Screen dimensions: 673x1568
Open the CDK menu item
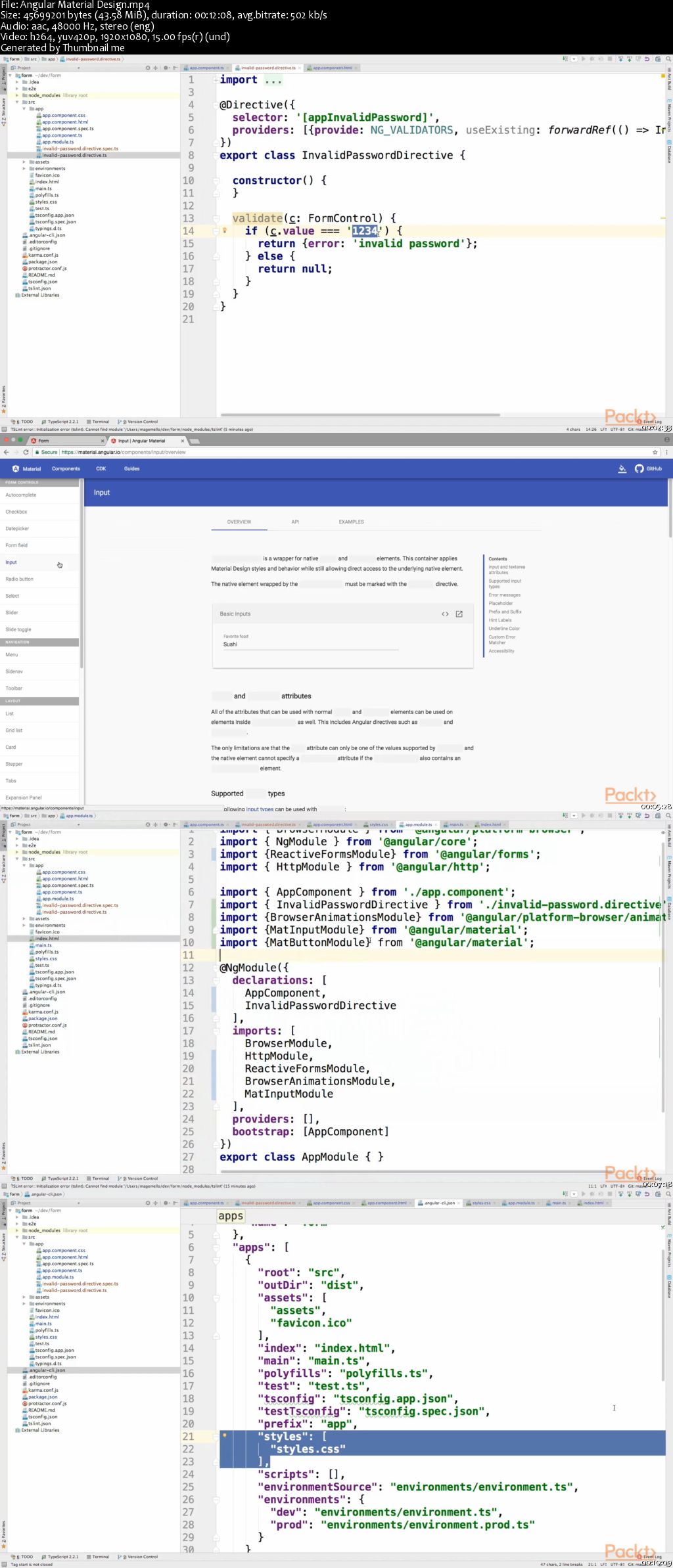(x=101, y=468)
